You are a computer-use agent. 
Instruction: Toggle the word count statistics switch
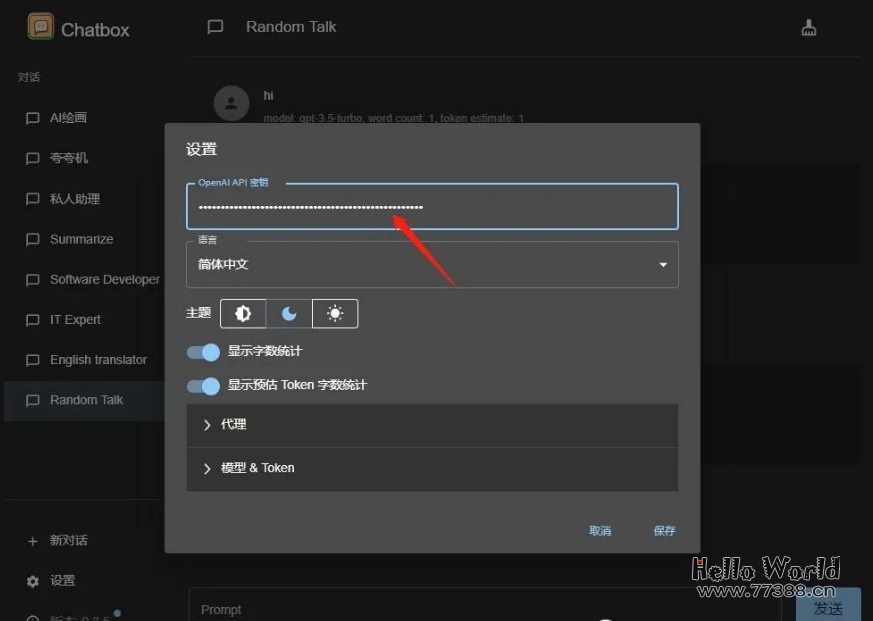tap(203, 352)
